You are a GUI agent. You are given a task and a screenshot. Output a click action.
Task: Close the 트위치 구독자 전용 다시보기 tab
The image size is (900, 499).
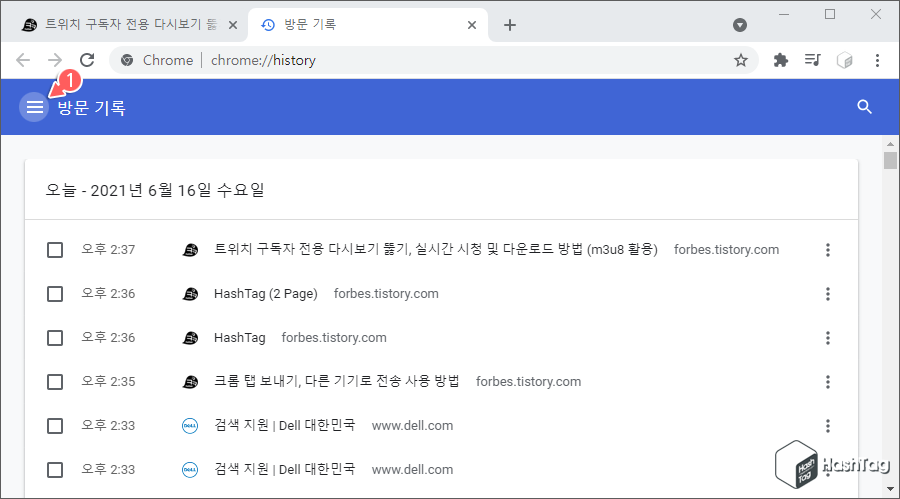233,25
